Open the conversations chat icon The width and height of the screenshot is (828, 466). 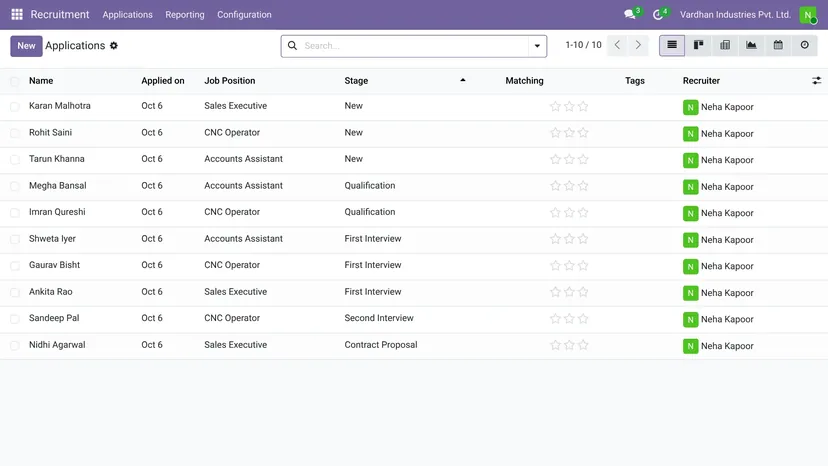pyautogui.click(x=629, y=14)
